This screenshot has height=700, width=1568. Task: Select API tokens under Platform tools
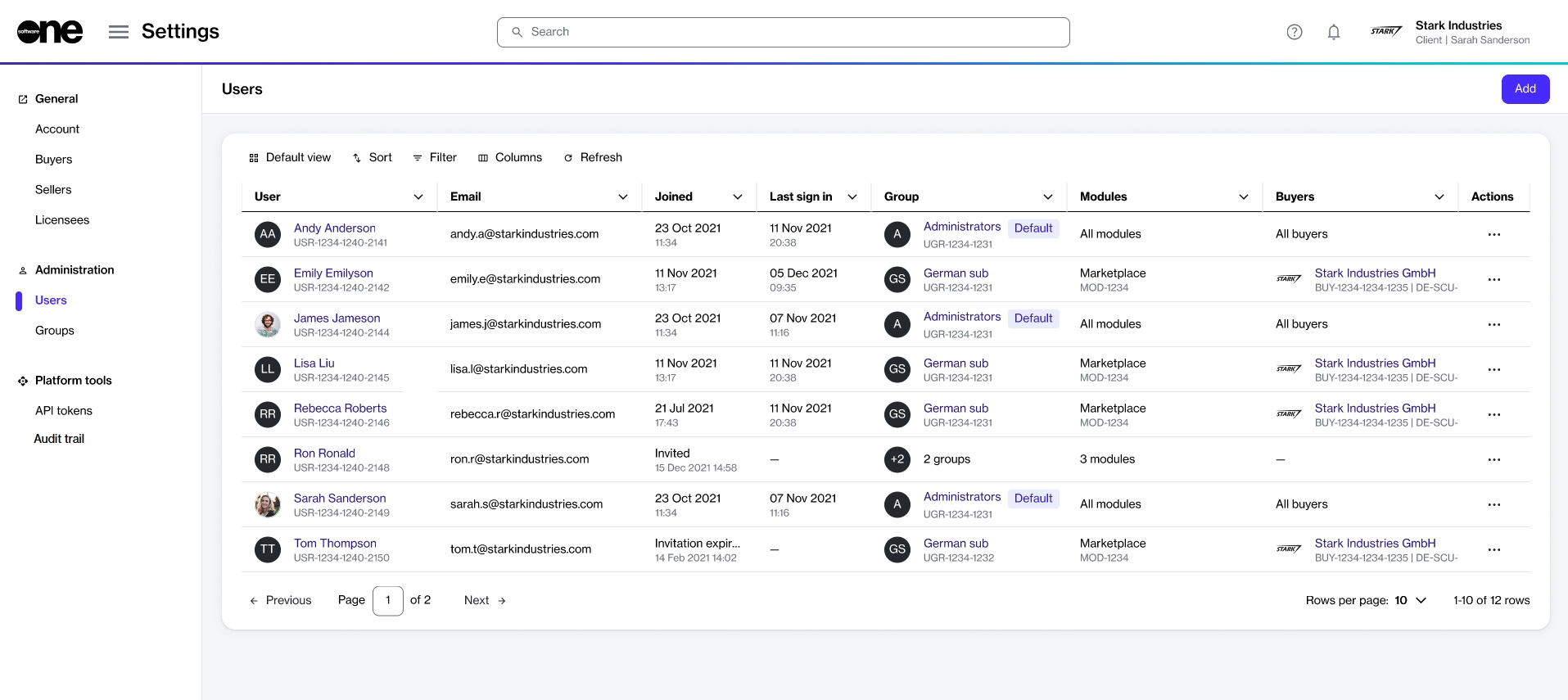(x=64, y=411)
